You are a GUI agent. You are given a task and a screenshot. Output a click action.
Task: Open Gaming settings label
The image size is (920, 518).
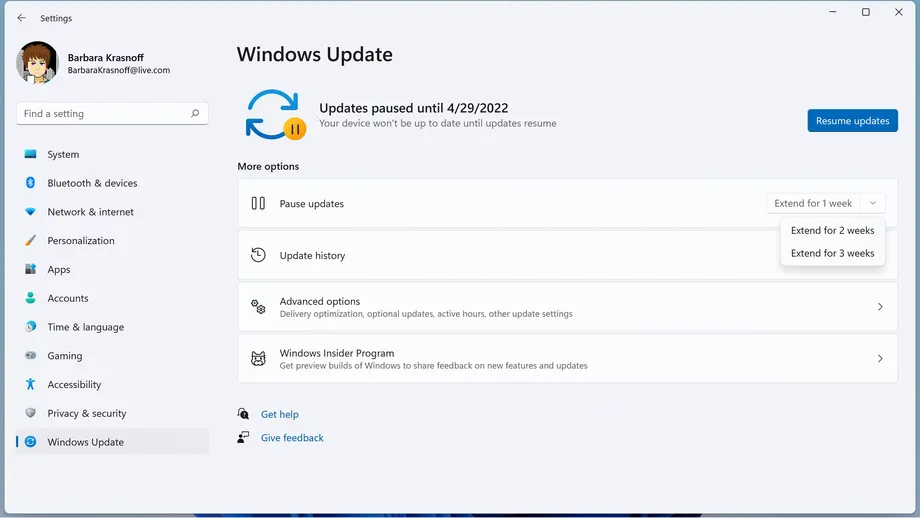[65, 356]
